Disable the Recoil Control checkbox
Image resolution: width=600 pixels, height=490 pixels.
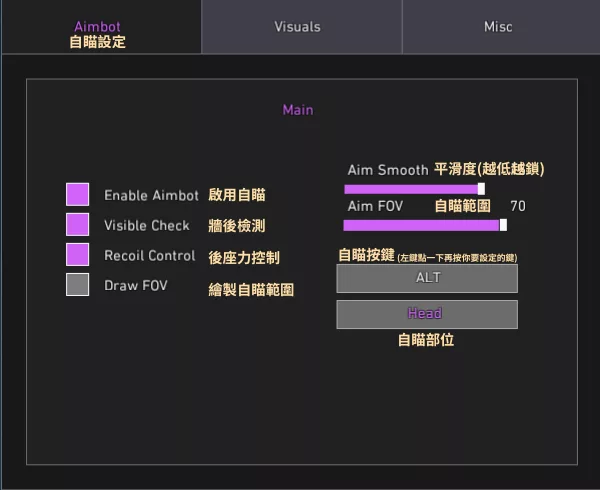tap(77, 255)
